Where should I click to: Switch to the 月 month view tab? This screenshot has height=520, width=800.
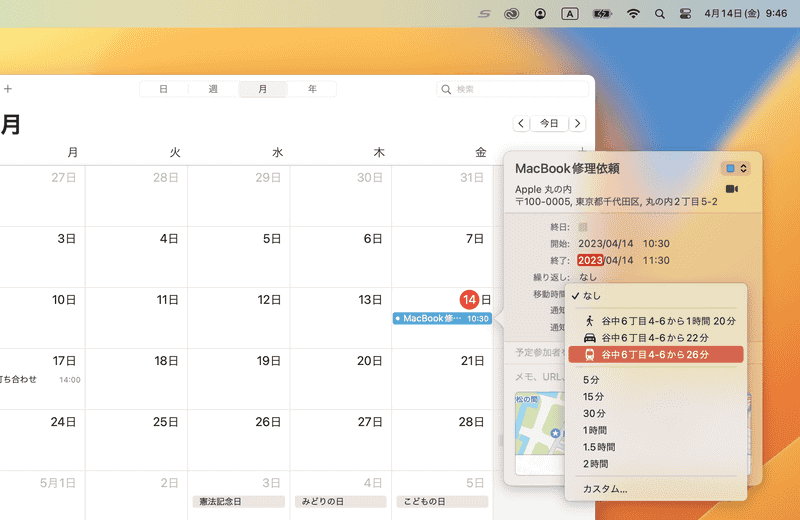tap(263, 89)
